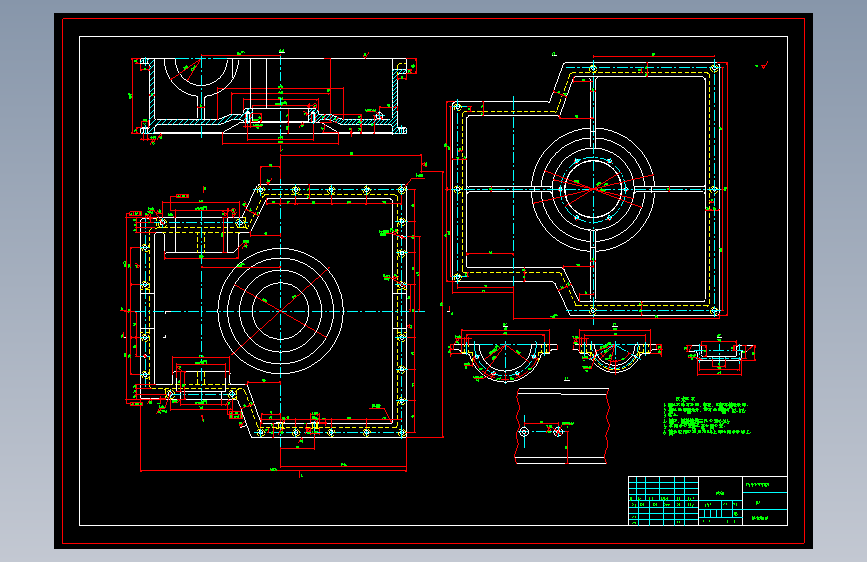Select the middle half-round section detail
867x562 pixels.
click(616, 350)
